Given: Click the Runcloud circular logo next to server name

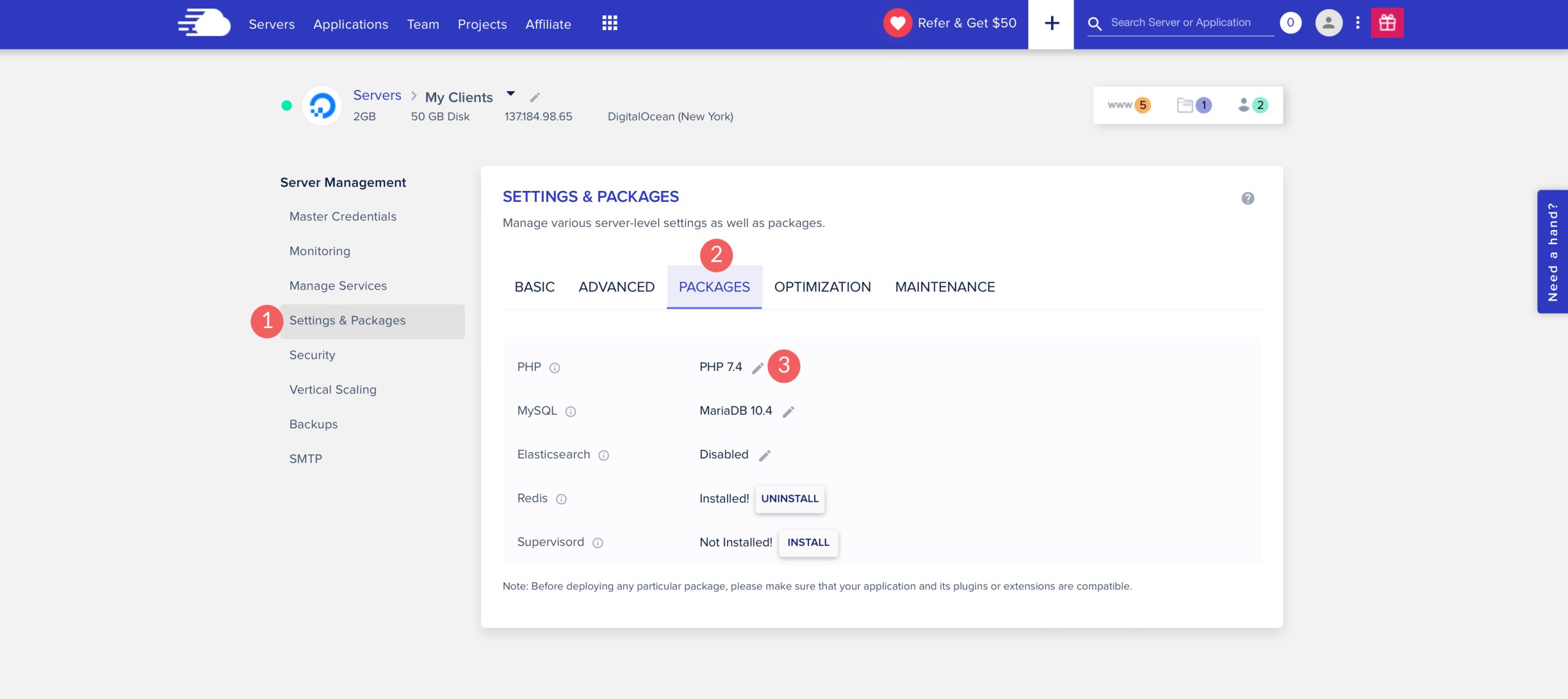Looking at the screenshot, I should point(322,105).
